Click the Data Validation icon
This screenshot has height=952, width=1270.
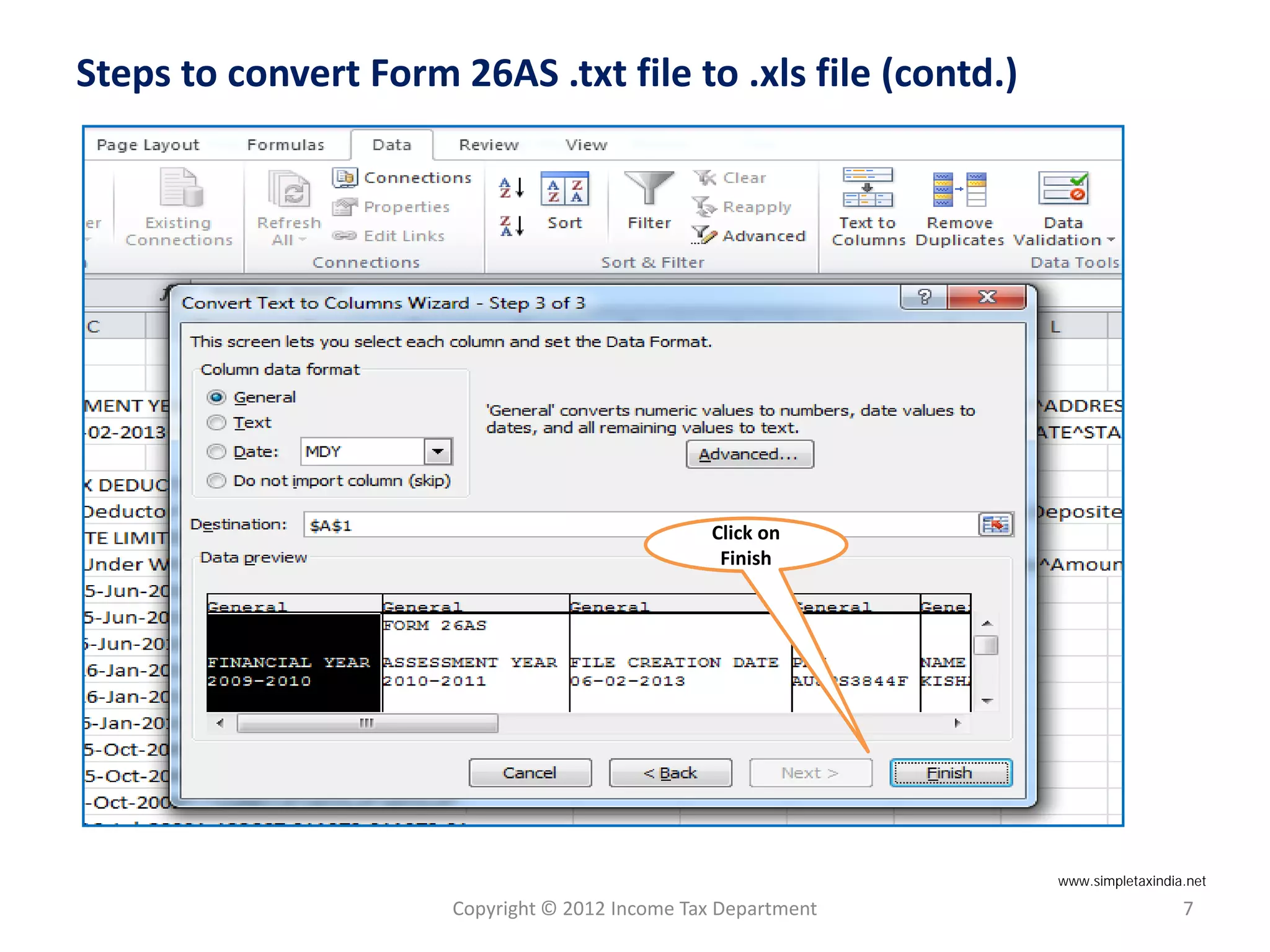click(1064, 188)
